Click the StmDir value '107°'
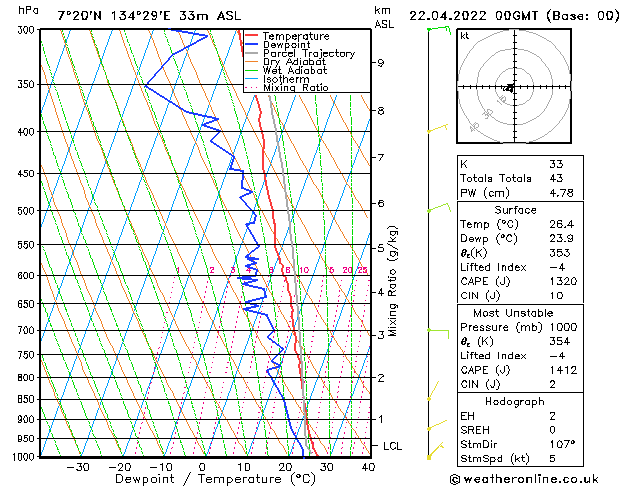 click(x=562, y=444)
